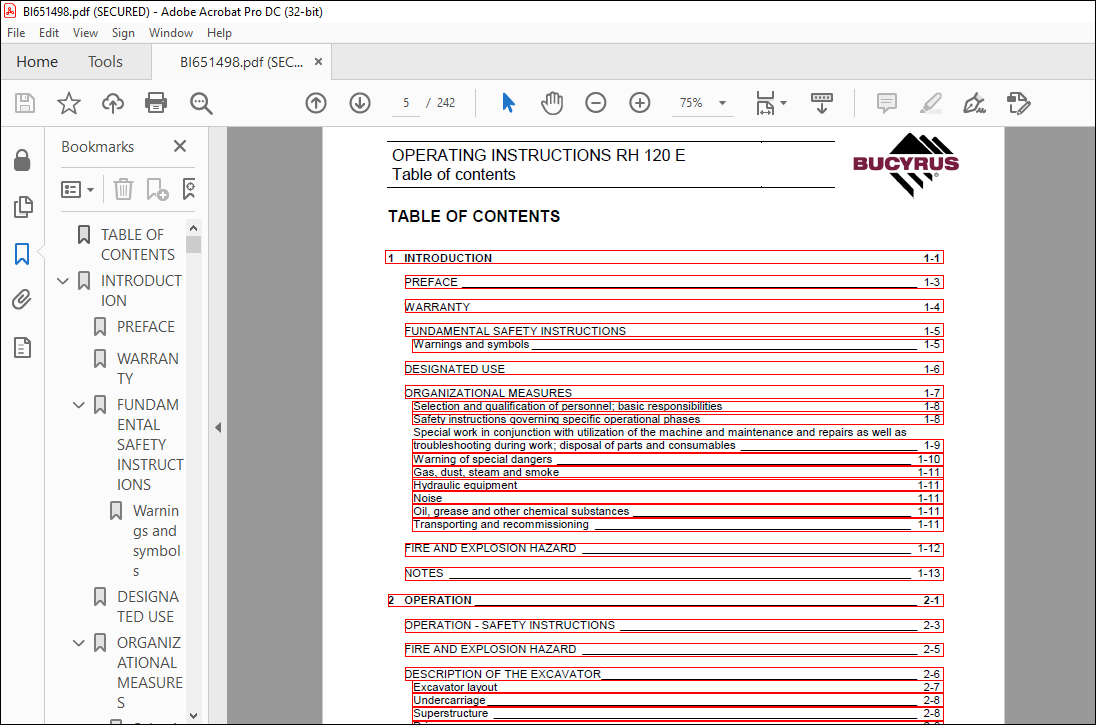1096x725 pixels.
Task: Click the scrolling mode keyboard icon
Action: click(822, 103)
